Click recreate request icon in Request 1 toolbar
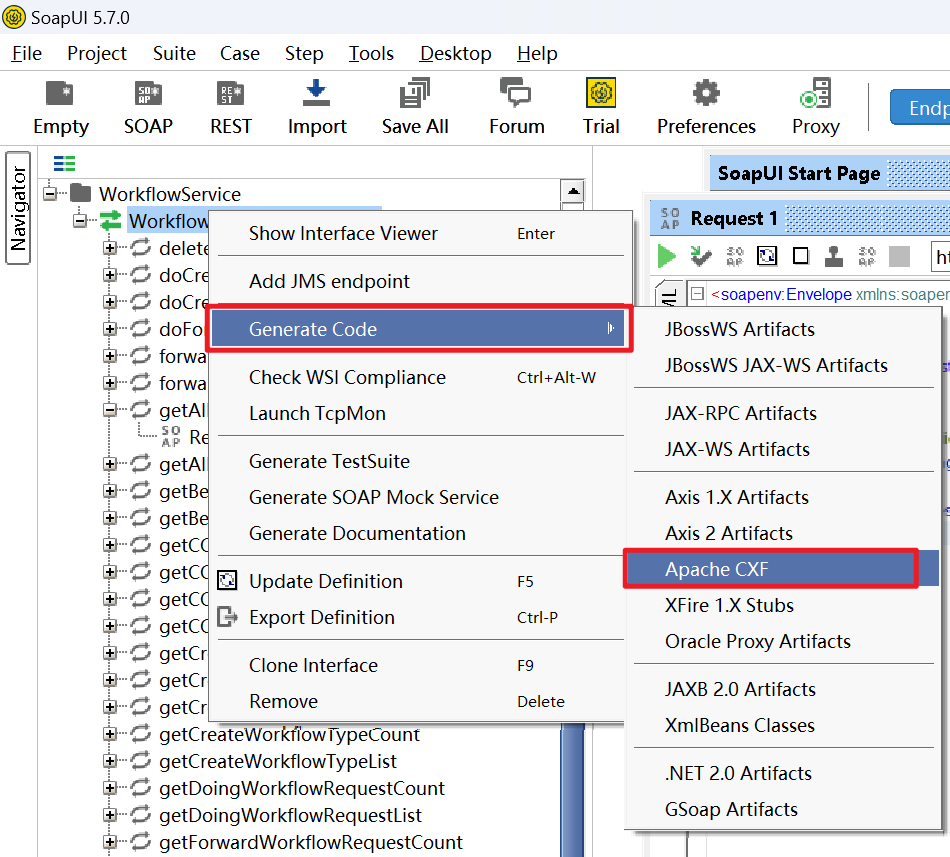The image size is (950, 857). [766, 256]
